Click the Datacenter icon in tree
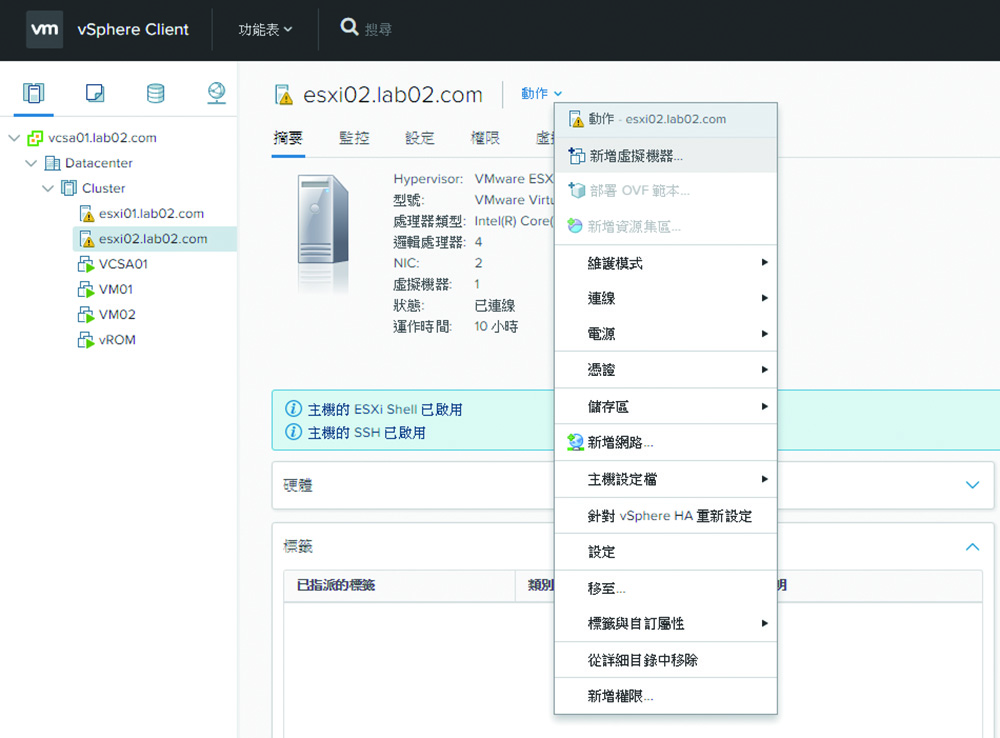This screenshot has width=1000, height=738. (52, 163)
